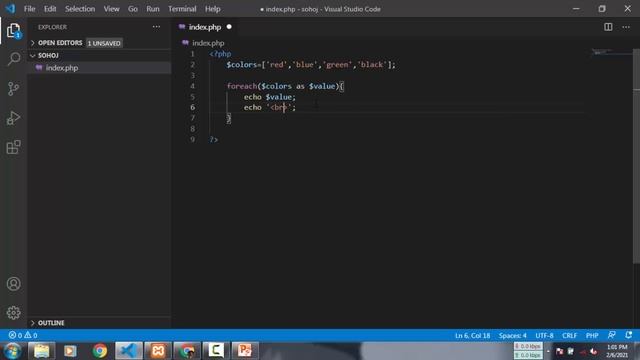Open XAMPP from the taskbar
Viewport: 640px width, 360px height.
coord(158,351)
